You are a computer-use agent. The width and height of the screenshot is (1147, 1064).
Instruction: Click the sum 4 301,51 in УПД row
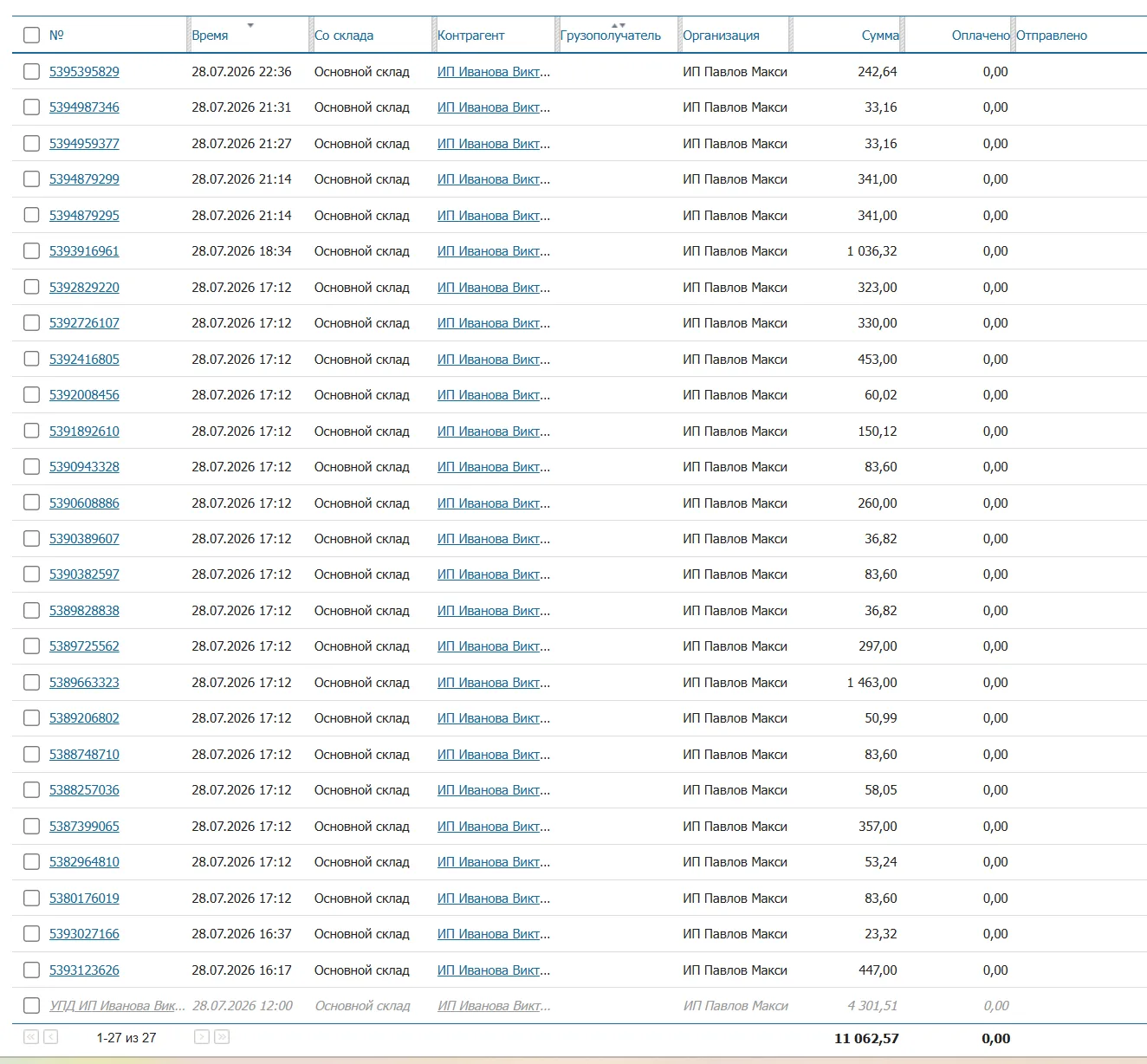point(872,1006)
